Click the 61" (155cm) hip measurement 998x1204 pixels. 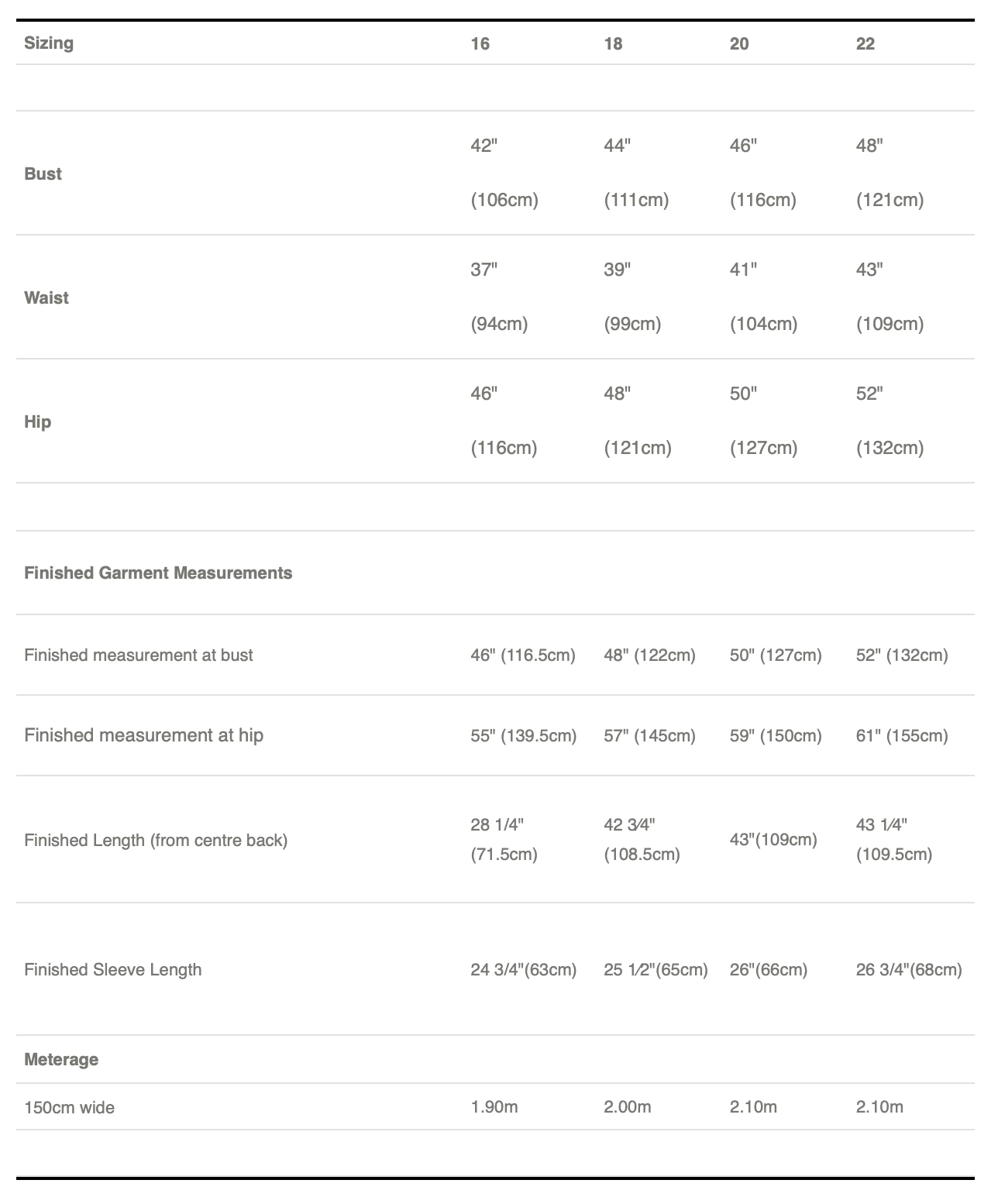click(x=901, y=736)
